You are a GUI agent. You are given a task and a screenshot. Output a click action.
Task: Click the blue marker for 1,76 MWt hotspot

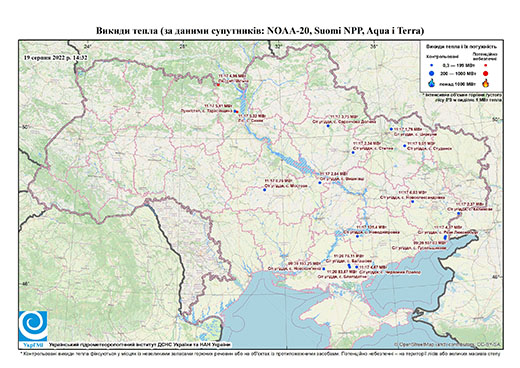pyautogui.click(x=391, y=129)
